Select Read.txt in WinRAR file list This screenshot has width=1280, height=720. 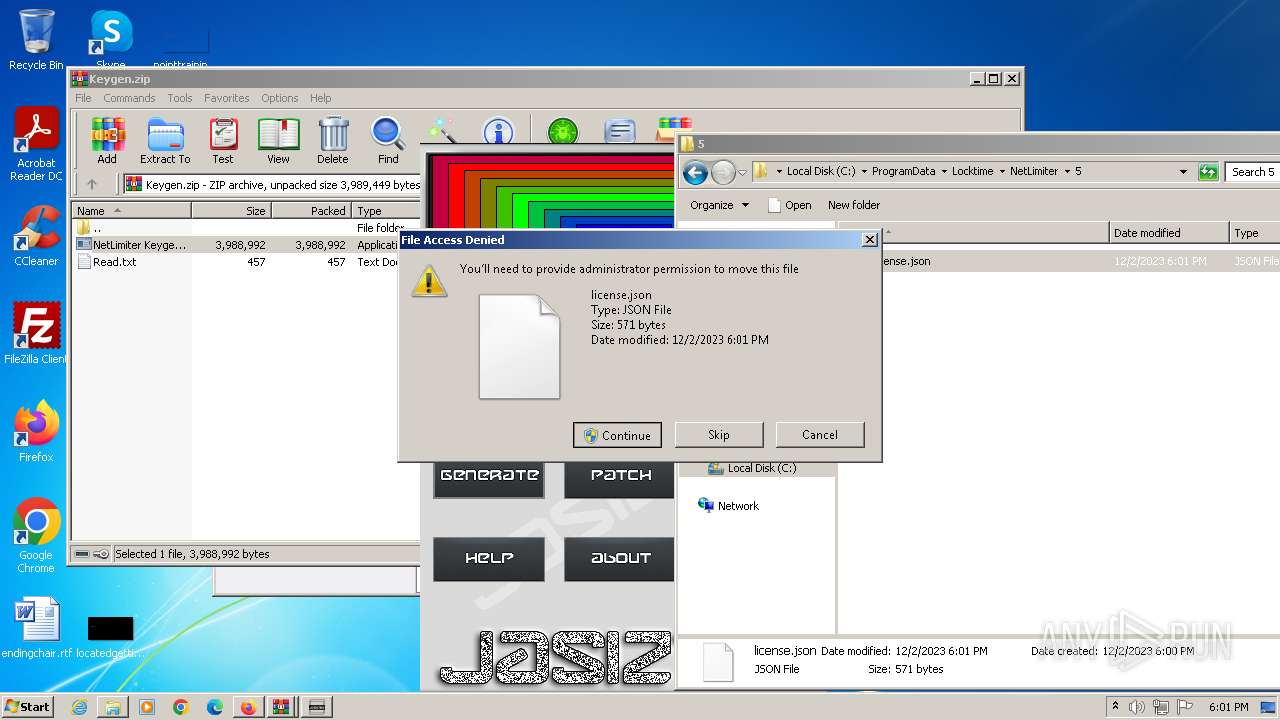pos(245,262)
